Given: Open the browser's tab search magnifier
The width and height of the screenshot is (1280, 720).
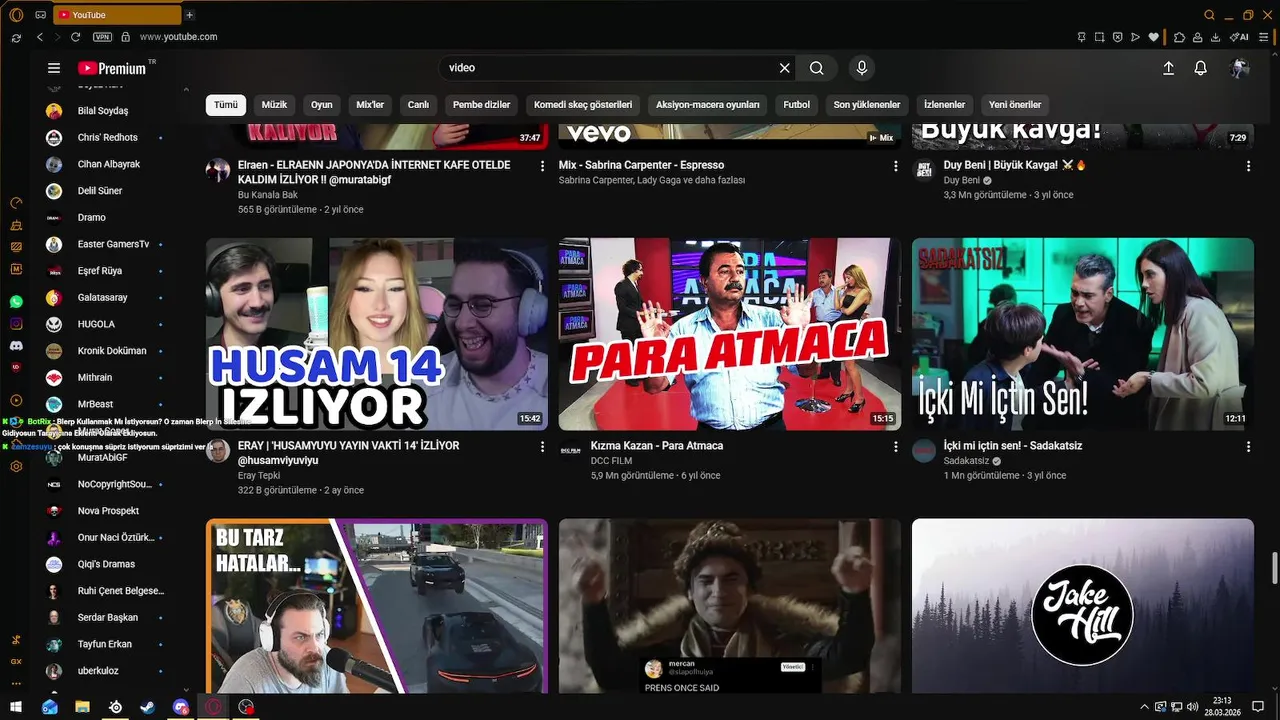Looking at the screenshot, I should click(1209, 15).
